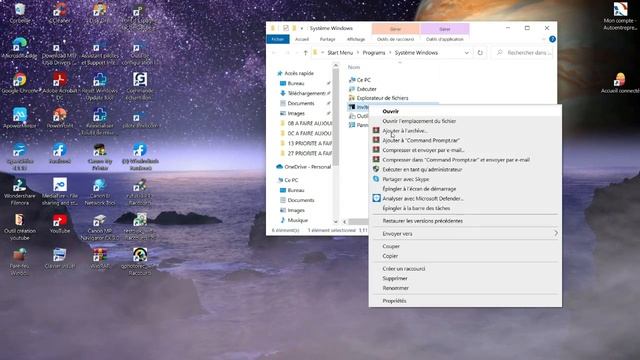Expand the Envoyer vers submenu
Viewport: 640px width, 360px height.
point(465,233)
